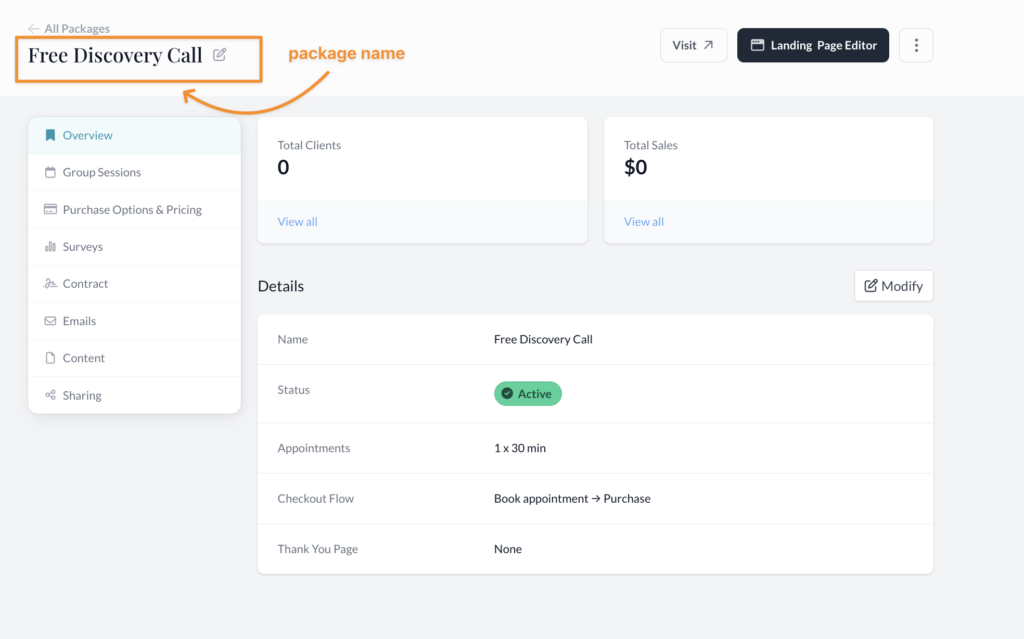Click the document icon next to Content
The width and height of the screenshot is (1024, 639).
[x=50, y=358]
